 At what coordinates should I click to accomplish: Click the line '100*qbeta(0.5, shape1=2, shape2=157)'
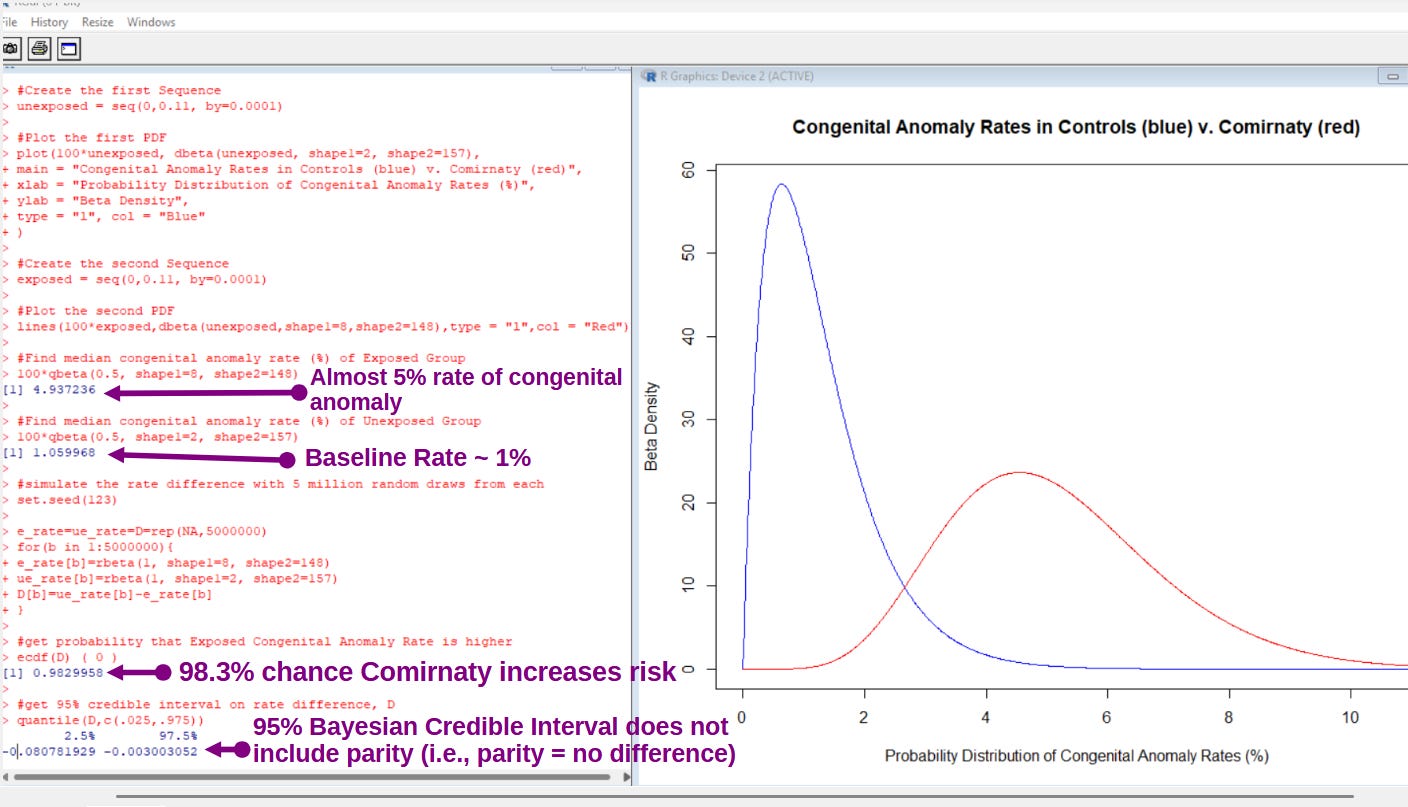pyautogui.click(x=157, y=437)
